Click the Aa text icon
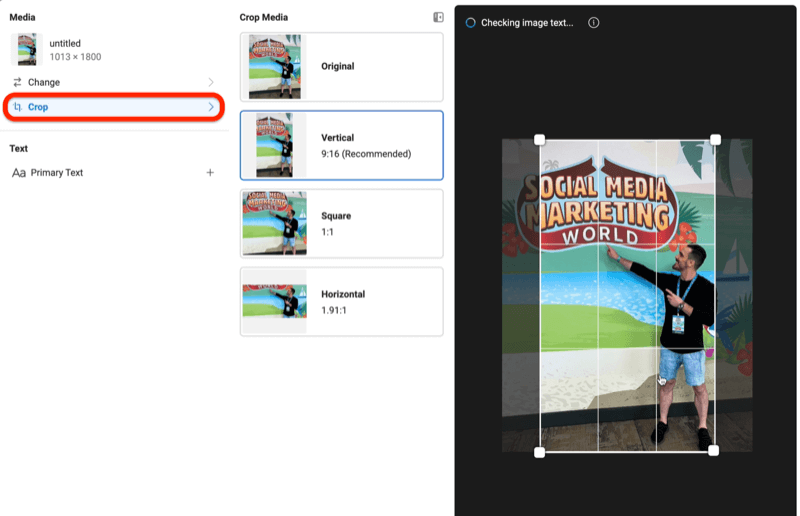This screenshot has height=516, width=800. [x=19, y=173]
